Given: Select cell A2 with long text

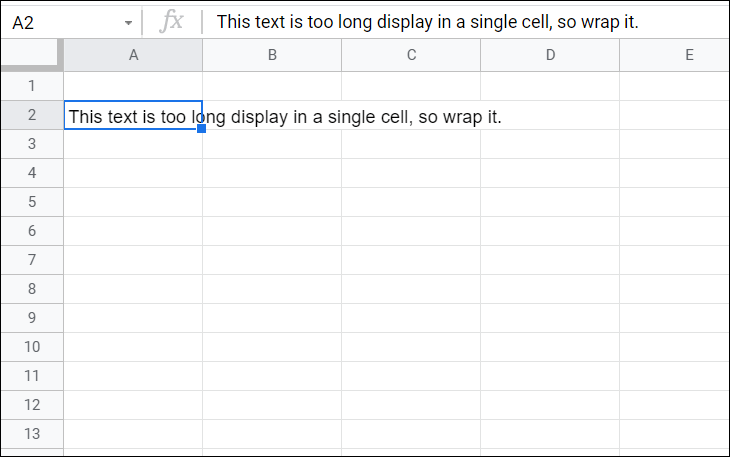Looking at the screenshot, I should (133, 115).
